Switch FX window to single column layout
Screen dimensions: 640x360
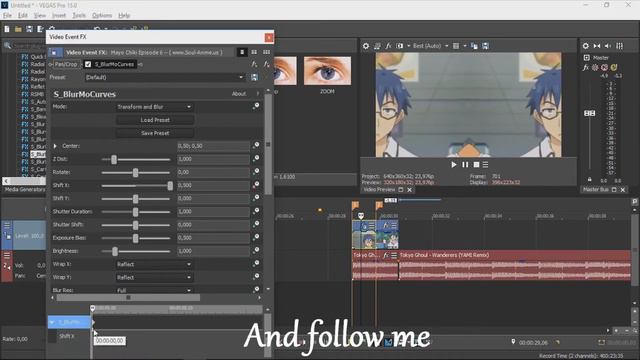click(x=242, y=52)
